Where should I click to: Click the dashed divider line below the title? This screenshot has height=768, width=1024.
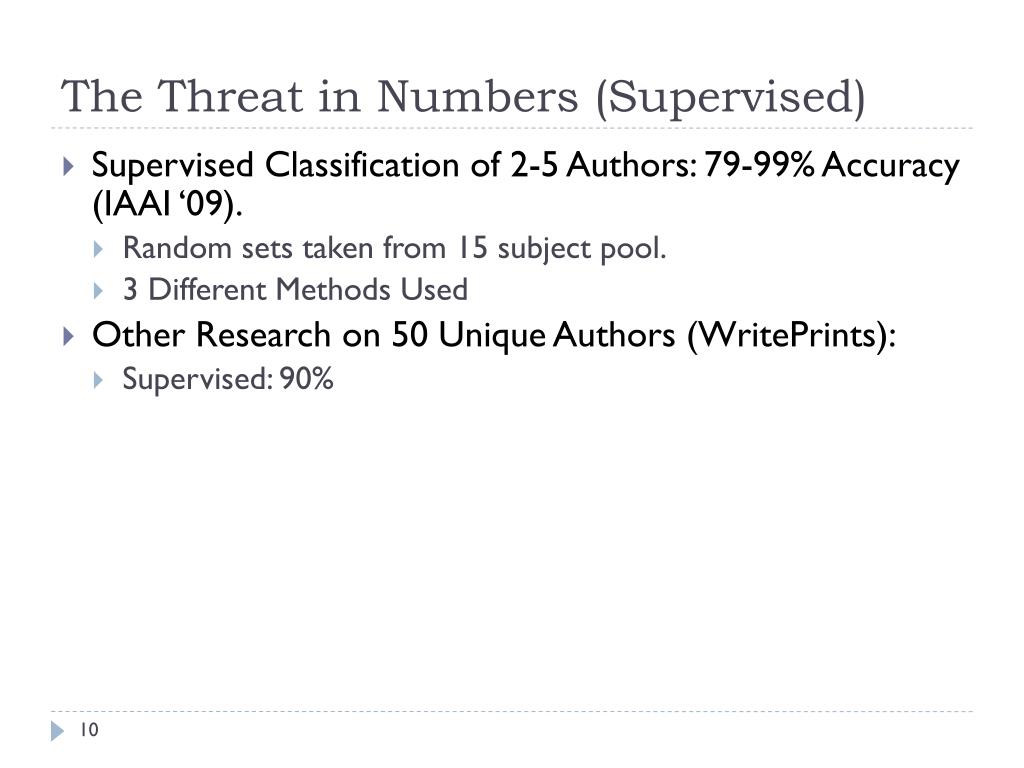(512, 128)
